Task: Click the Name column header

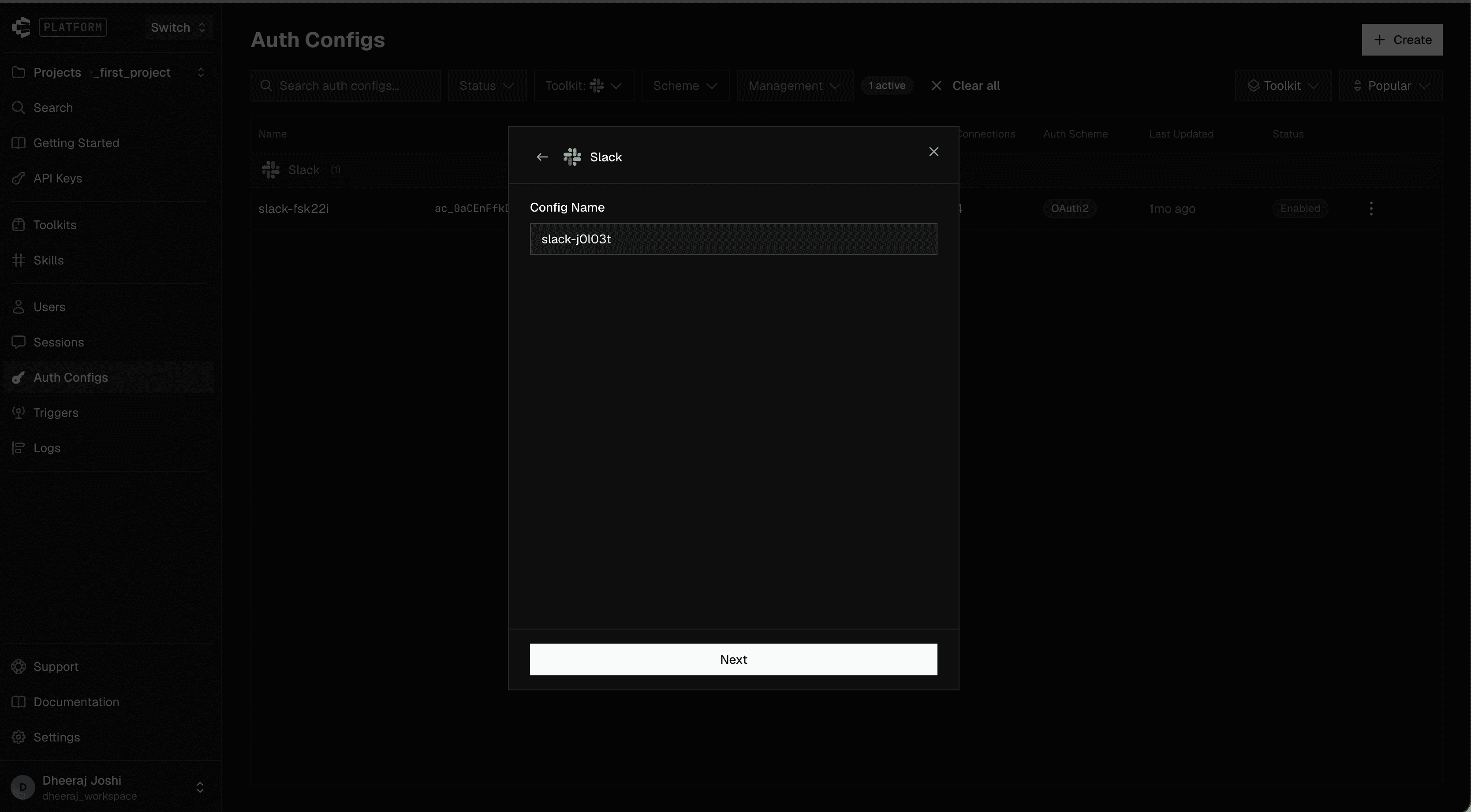Action: [273, 134]
